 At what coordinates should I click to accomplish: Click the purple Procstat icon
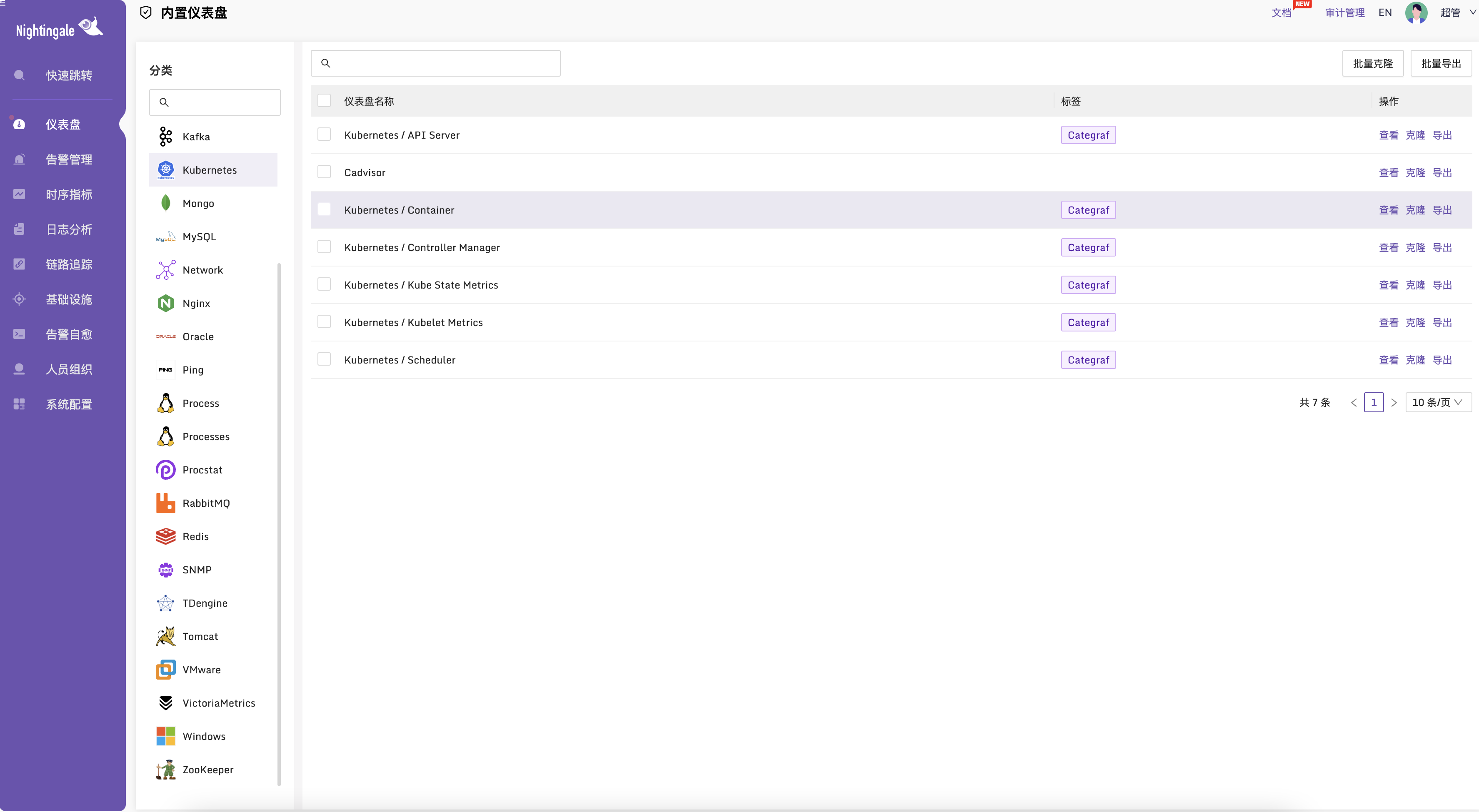coord(165,469)
